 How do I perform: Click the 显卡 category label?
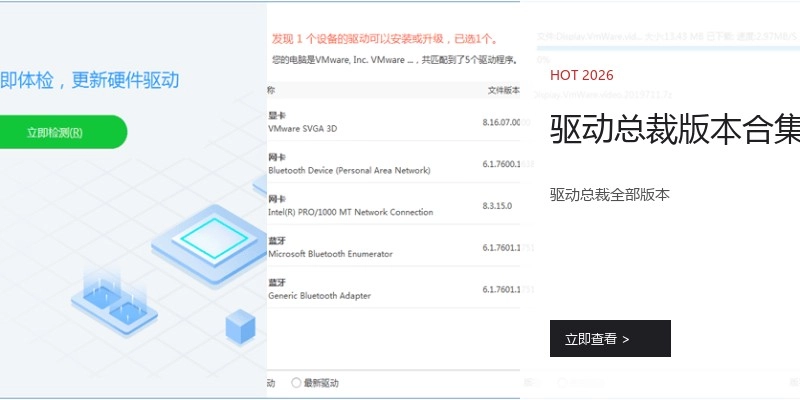(277, 115)
